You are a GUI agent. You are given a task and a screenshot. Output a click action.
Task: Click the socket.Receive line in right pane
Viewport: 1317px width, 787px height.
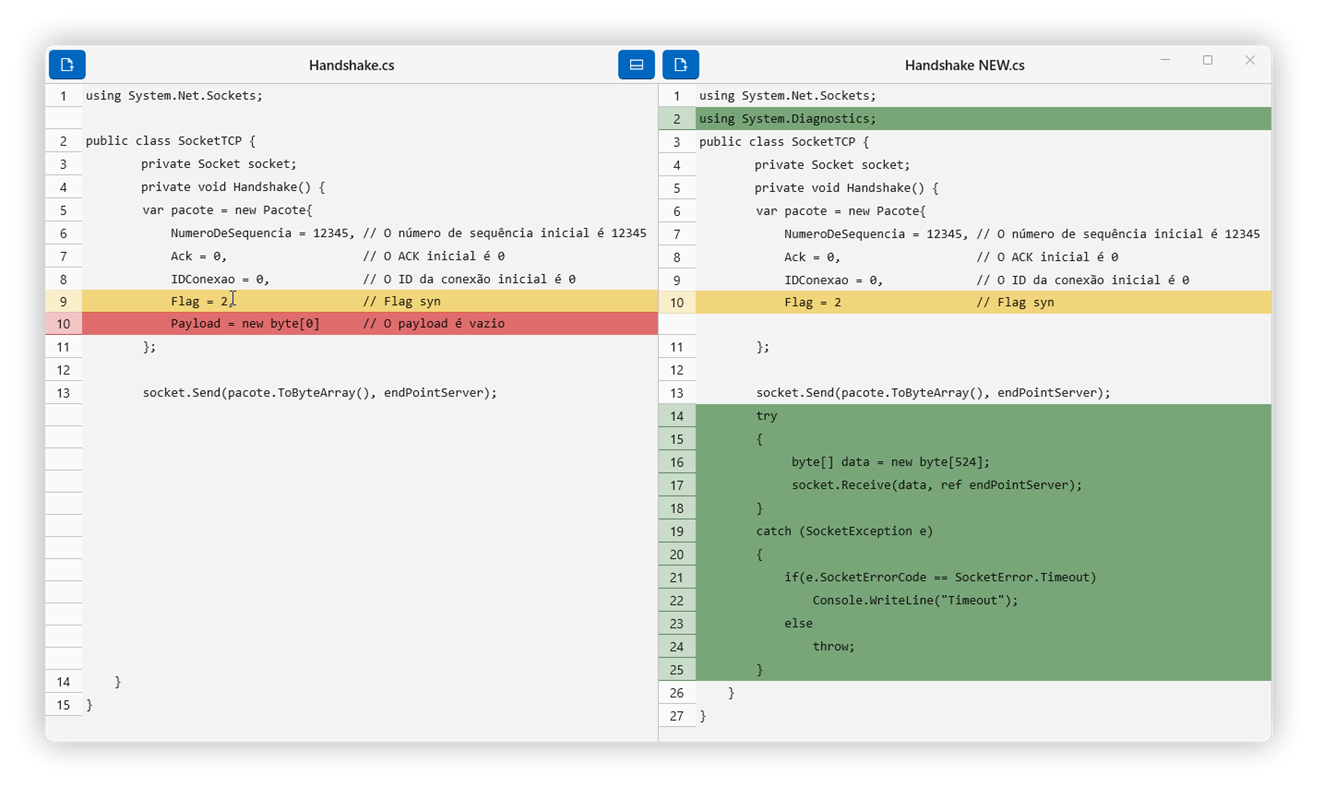936,485
